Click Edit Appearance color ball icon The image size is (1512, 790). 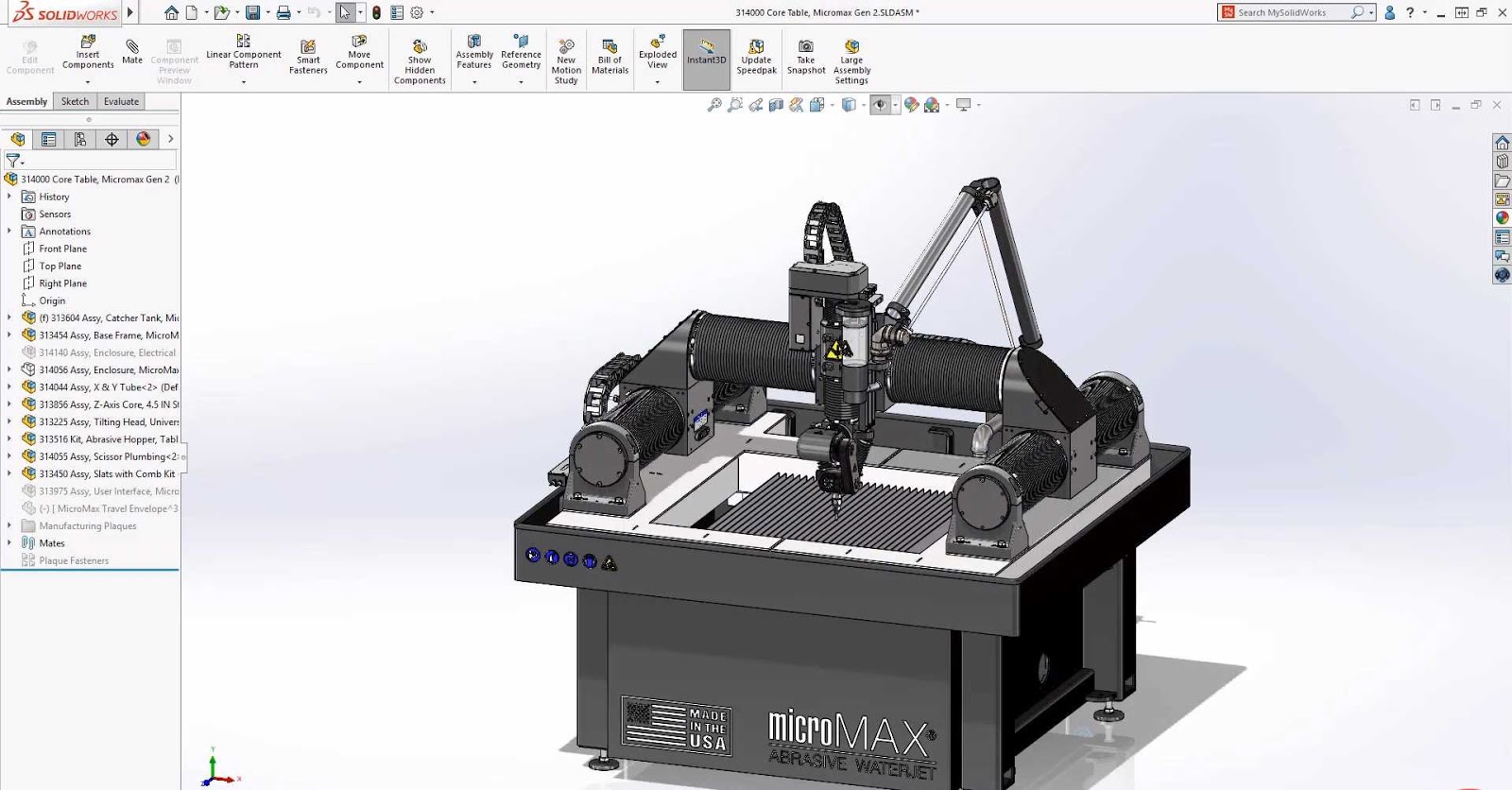click(x=911, y=105)
